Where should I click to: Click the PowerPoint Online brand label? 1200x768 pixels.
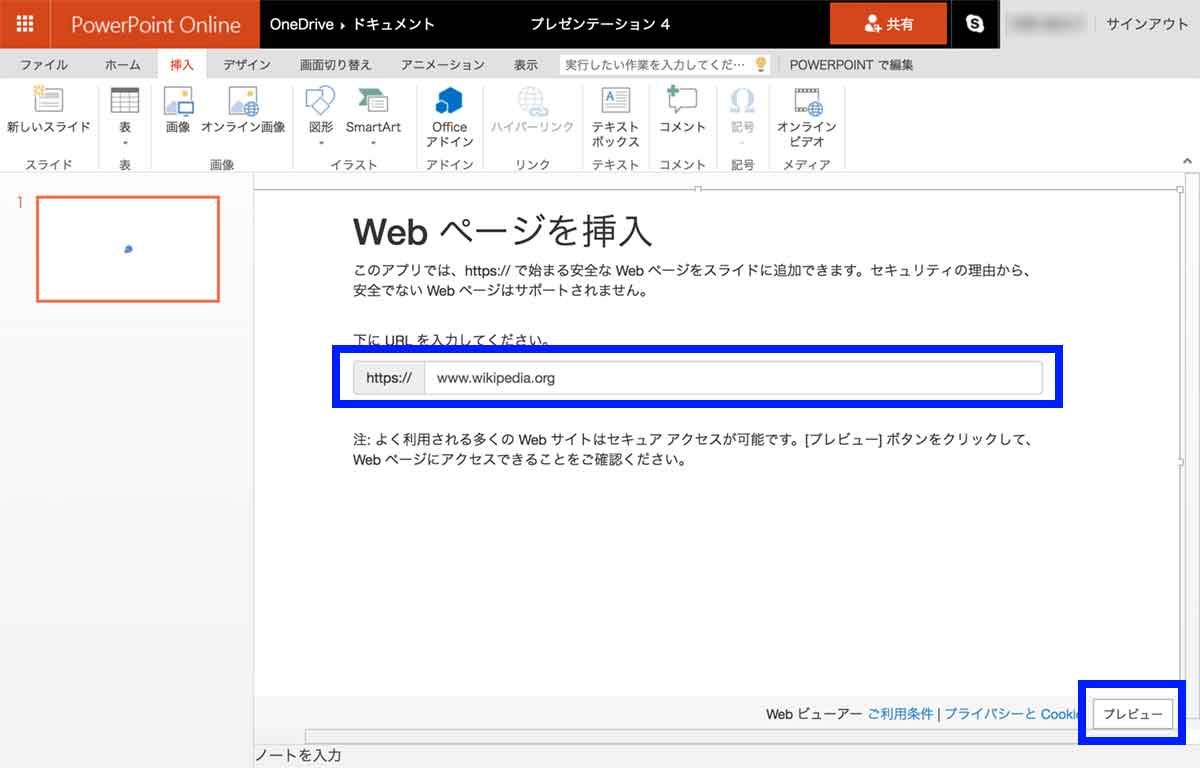tap(156, 24)
